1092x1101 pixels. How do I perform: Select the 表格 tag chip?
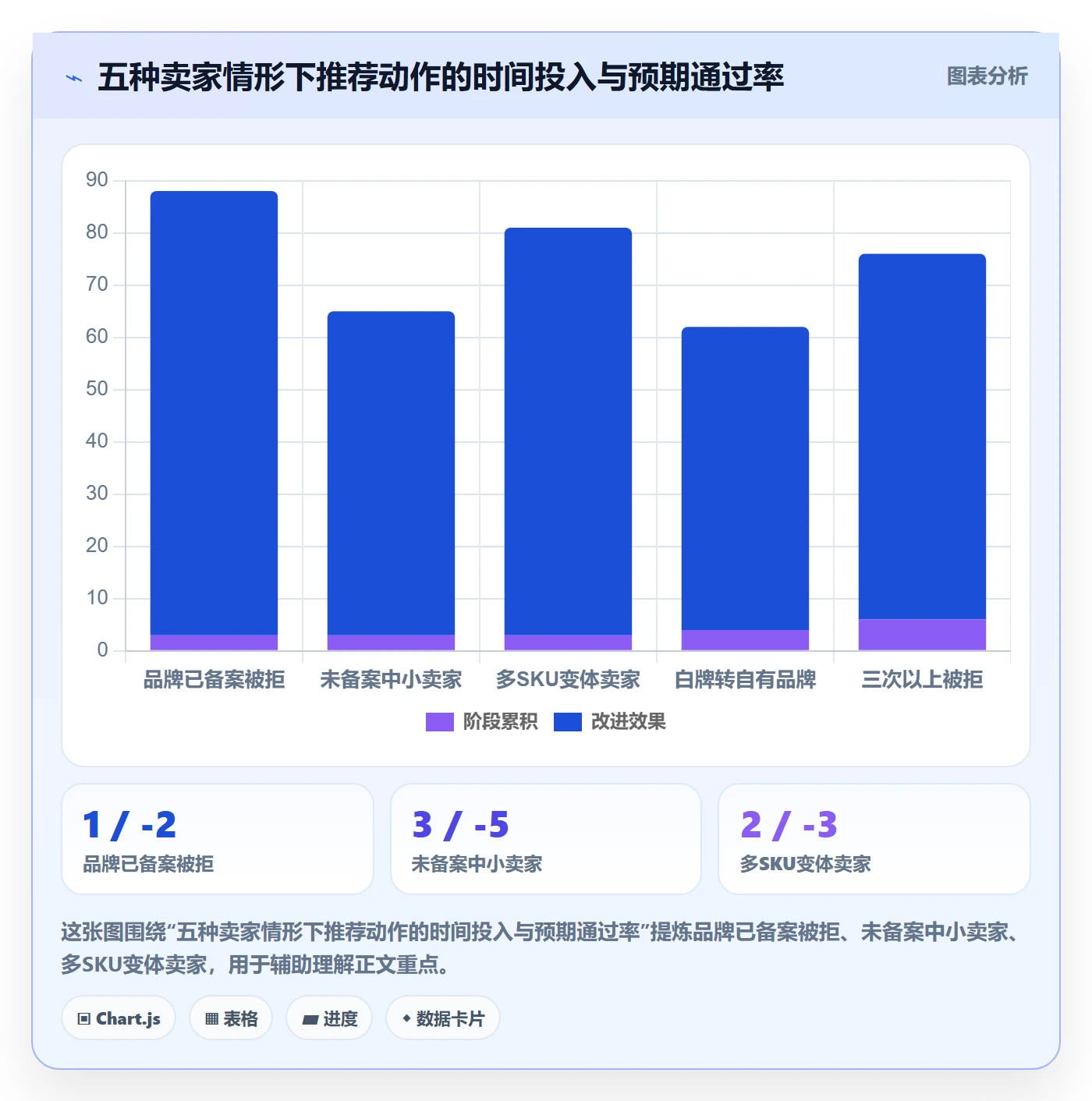[231, 1018]
